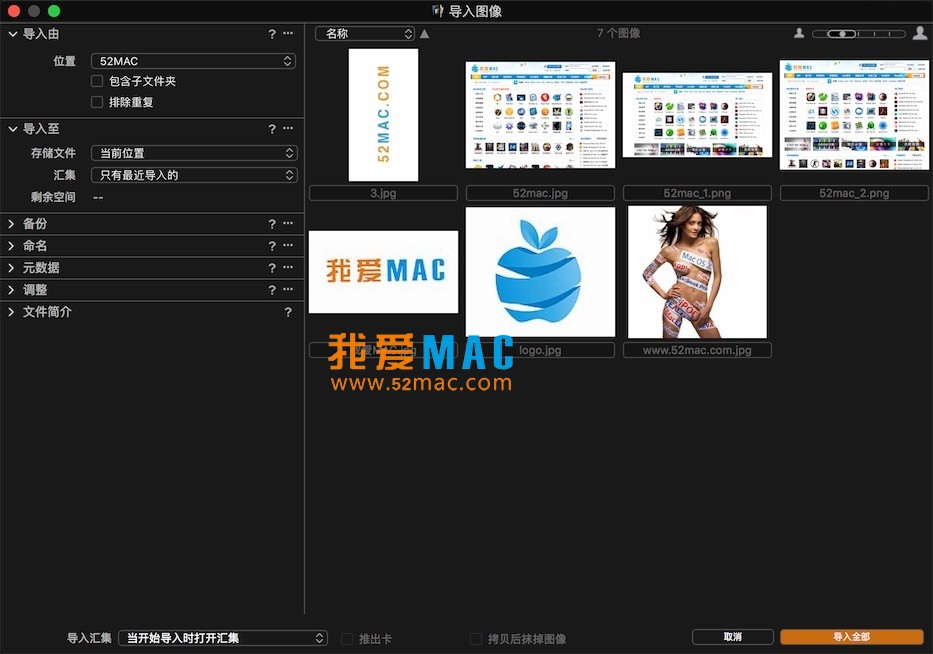Click the 52mac_1.png filename label
The height and width of the screenshot is (654, 933).
[x=697, y=193]
